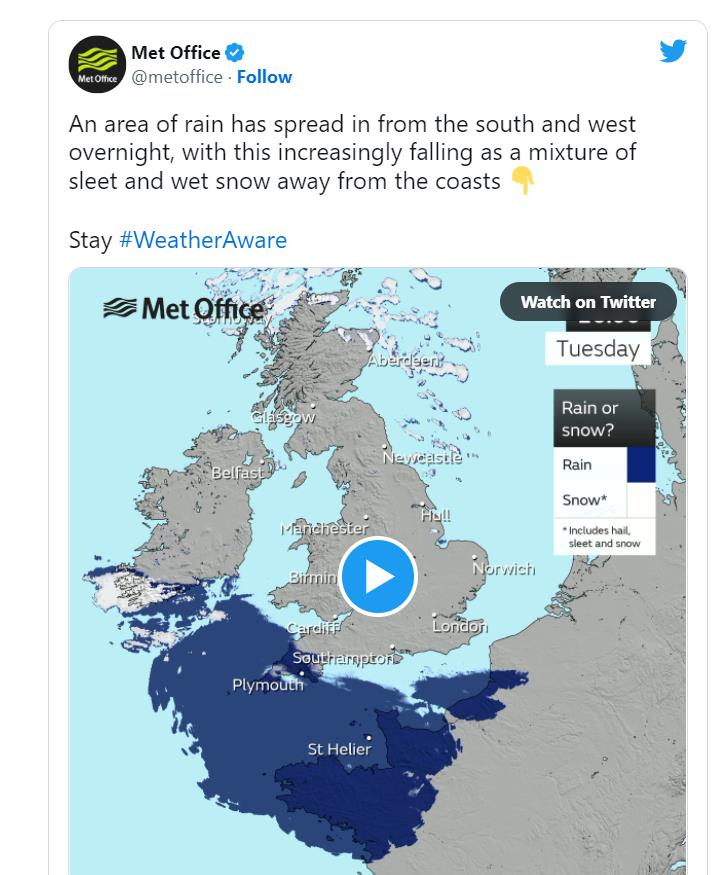Click the Rain or snow? legend header
Image resolution: width=720 pixels, height=875 pixels.
pyautogui.click(x=604, y=419)
